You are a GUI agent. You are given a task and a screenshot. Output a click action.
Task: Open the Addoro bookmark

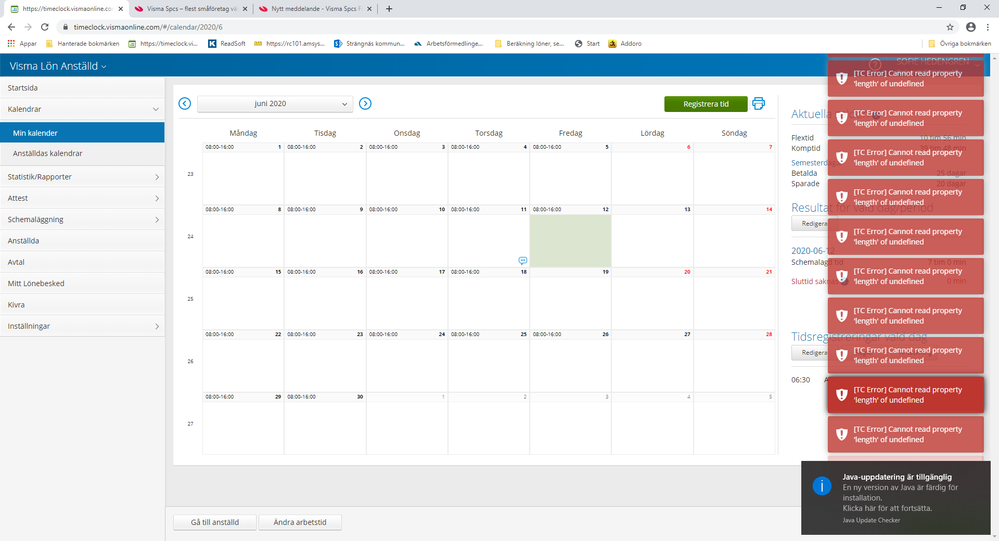point(625,43)
